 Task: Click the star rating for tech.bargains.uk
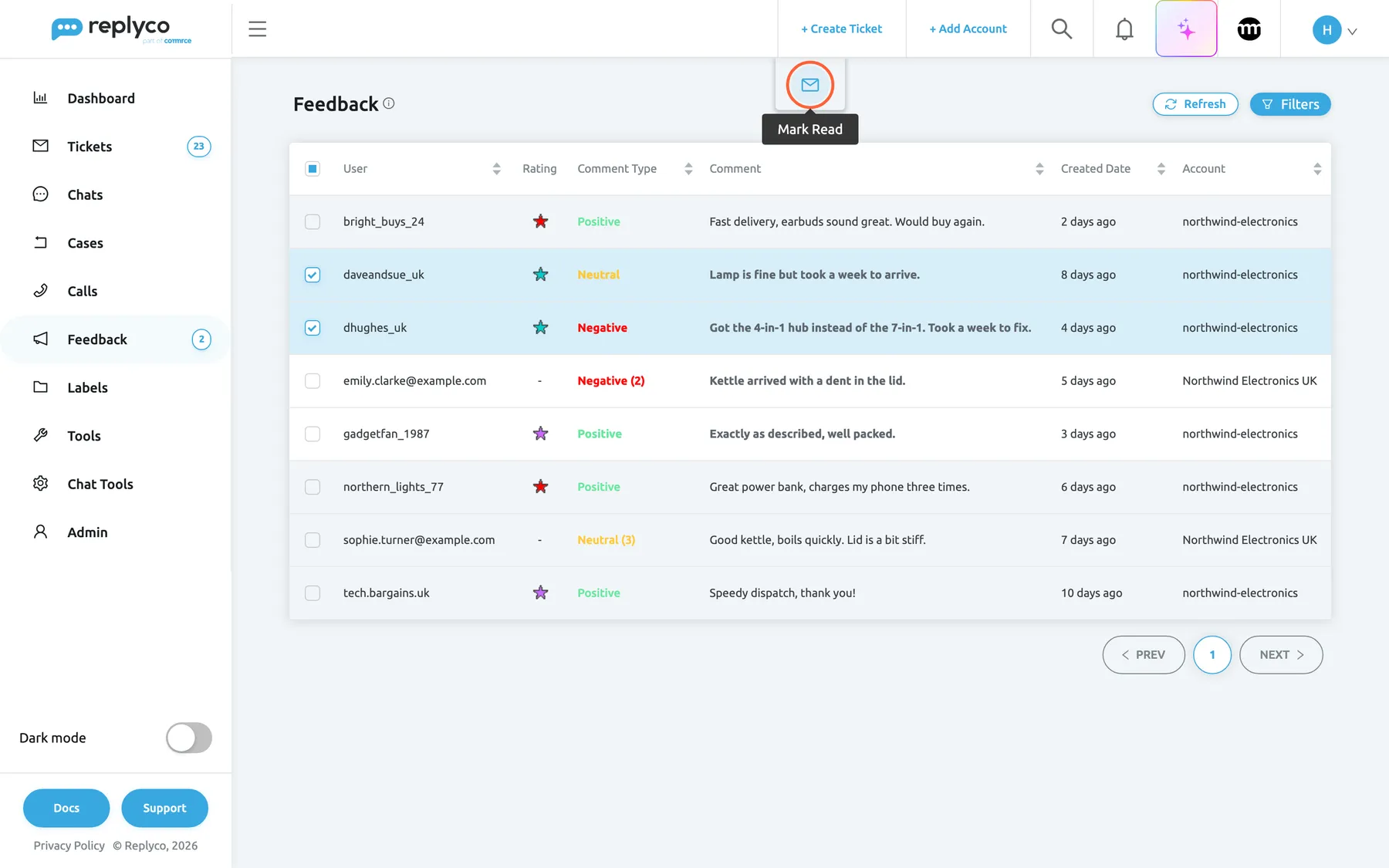pyautogui.click(x=540, y=593)
